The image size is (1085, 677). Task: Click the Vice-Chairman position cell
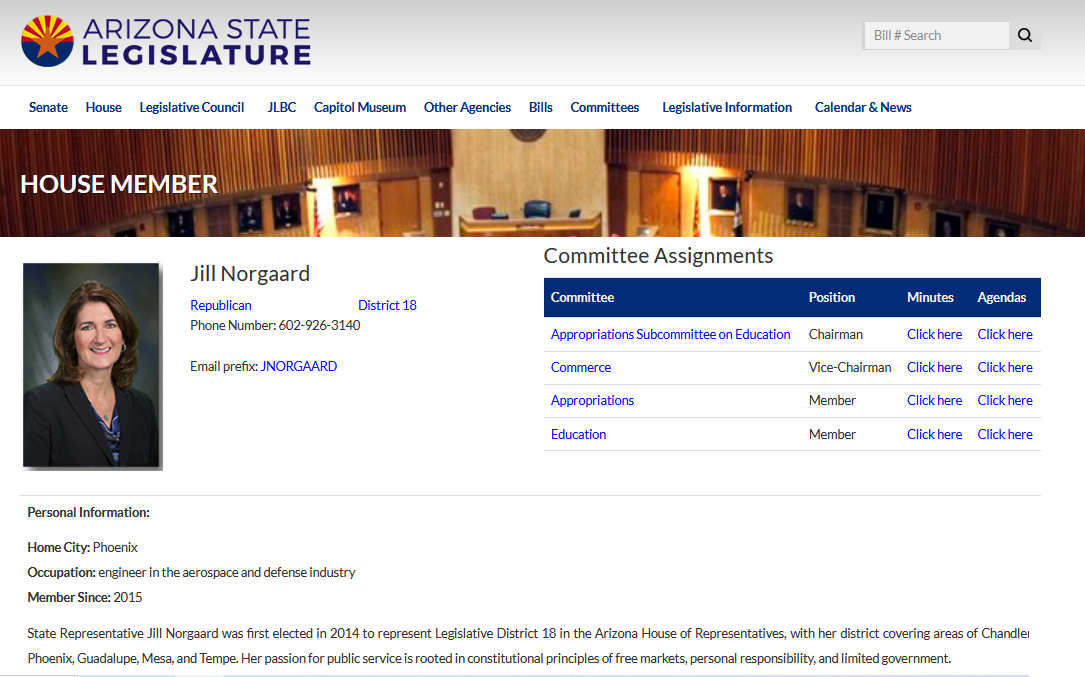(x=850, y=368)
